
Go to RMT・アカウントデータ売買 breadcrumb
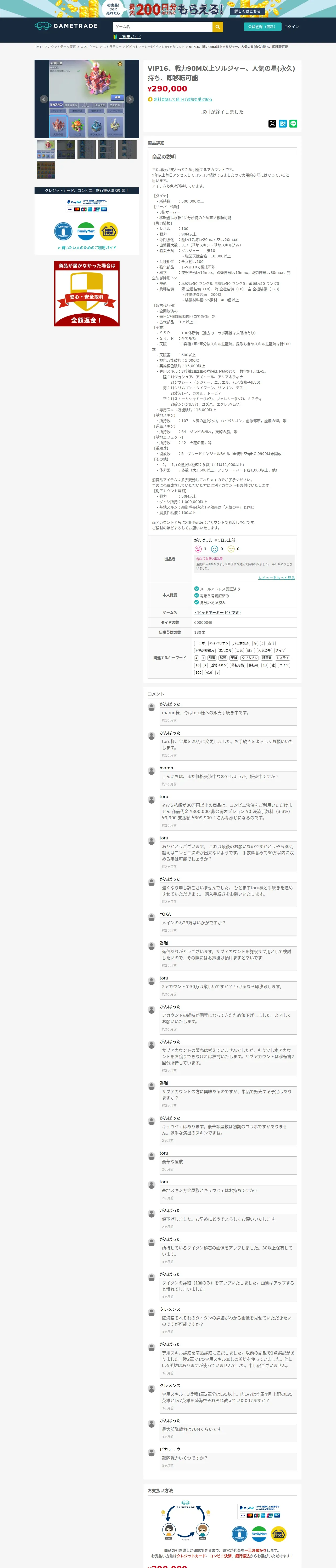coord(55,47)
